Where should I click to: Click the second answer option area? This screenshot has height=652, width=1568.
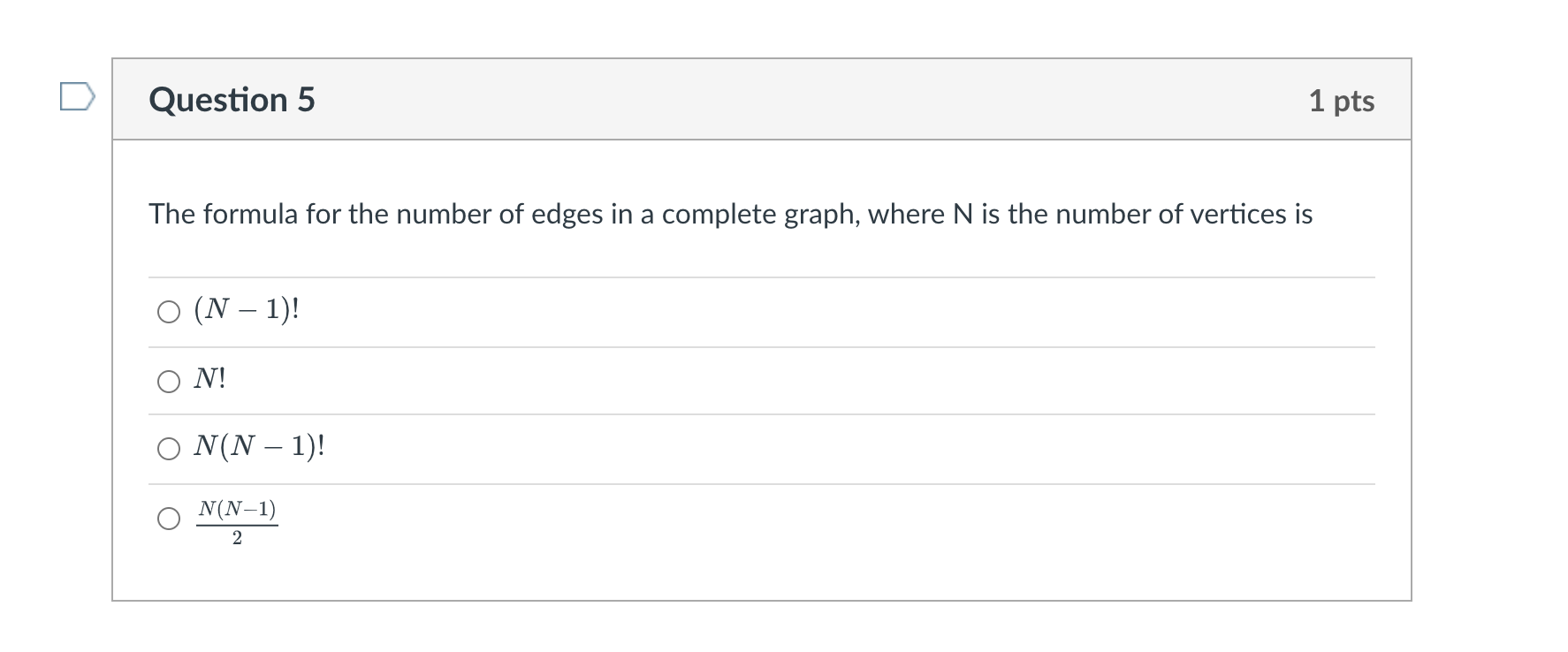coord(530,380)
